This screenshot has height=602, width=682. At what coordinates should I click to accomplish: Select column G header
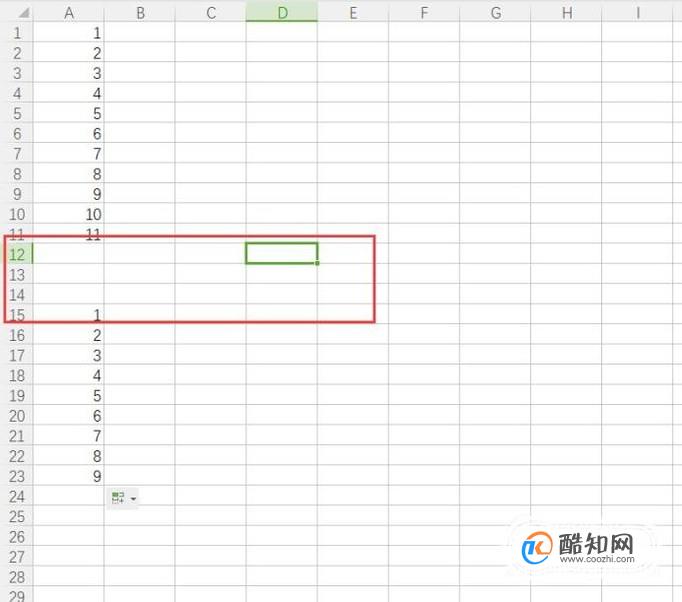click(x=495, y=13)
